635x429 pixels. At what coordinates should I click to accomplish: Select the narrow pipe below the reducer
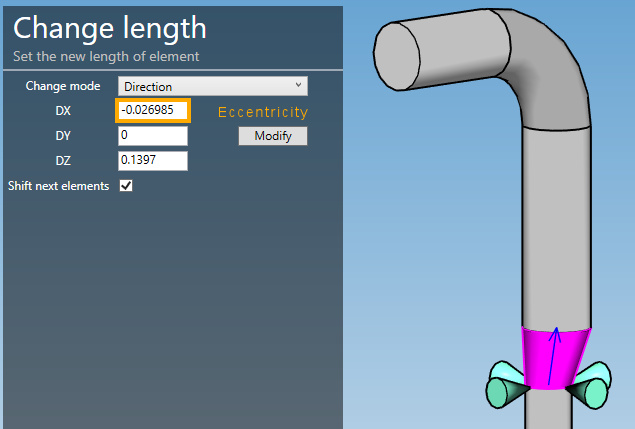548,409
